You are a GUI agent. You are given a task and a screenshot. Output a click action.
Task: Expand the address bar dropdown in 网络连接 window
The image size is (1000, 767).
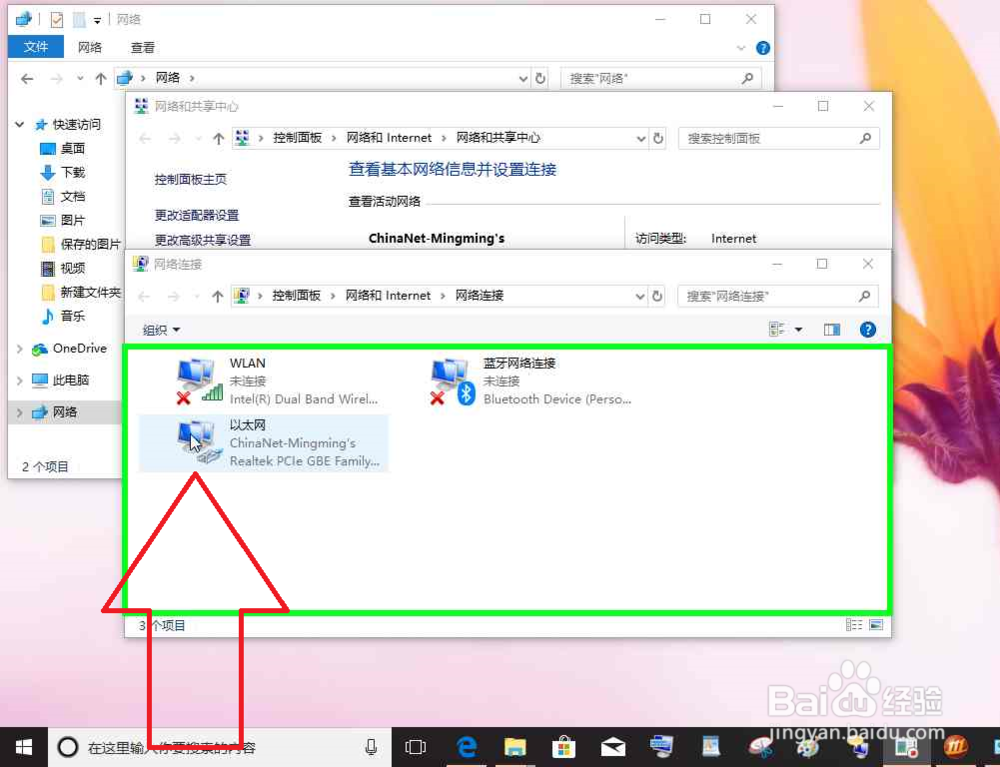click(640, 296)
